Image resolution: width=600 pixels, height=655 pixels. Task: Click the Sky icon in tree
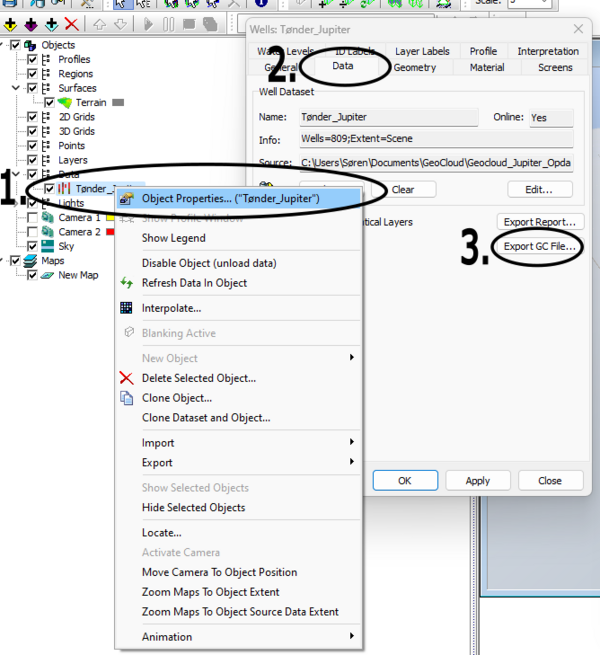click(x=48, y=246)
